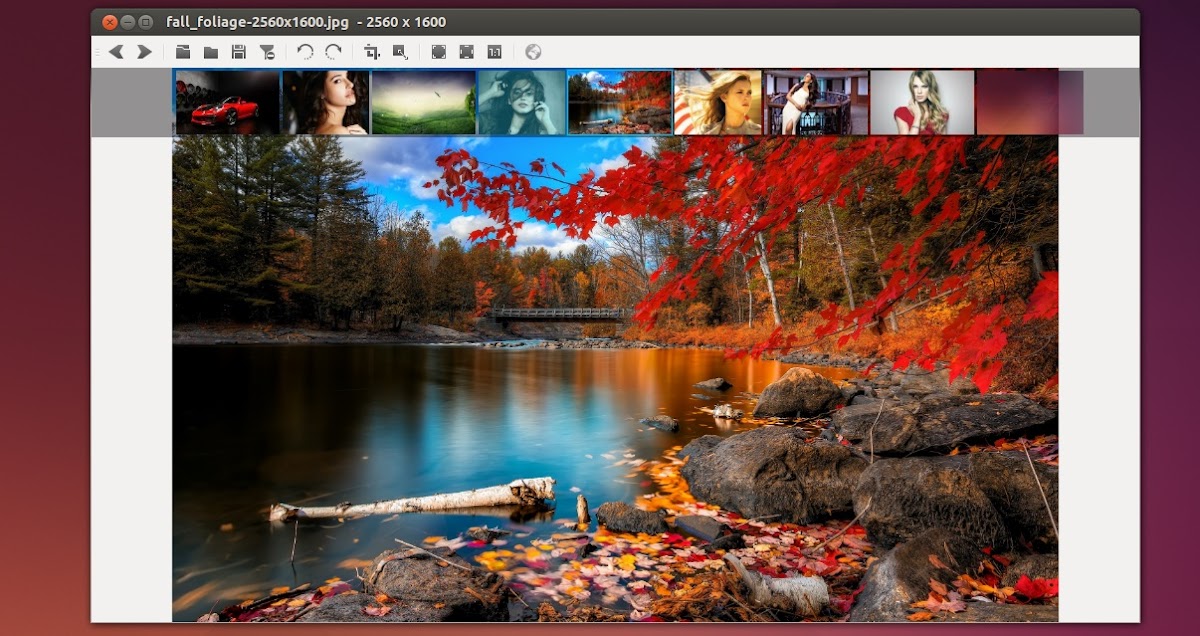Maximize the image viewer window

146,22
